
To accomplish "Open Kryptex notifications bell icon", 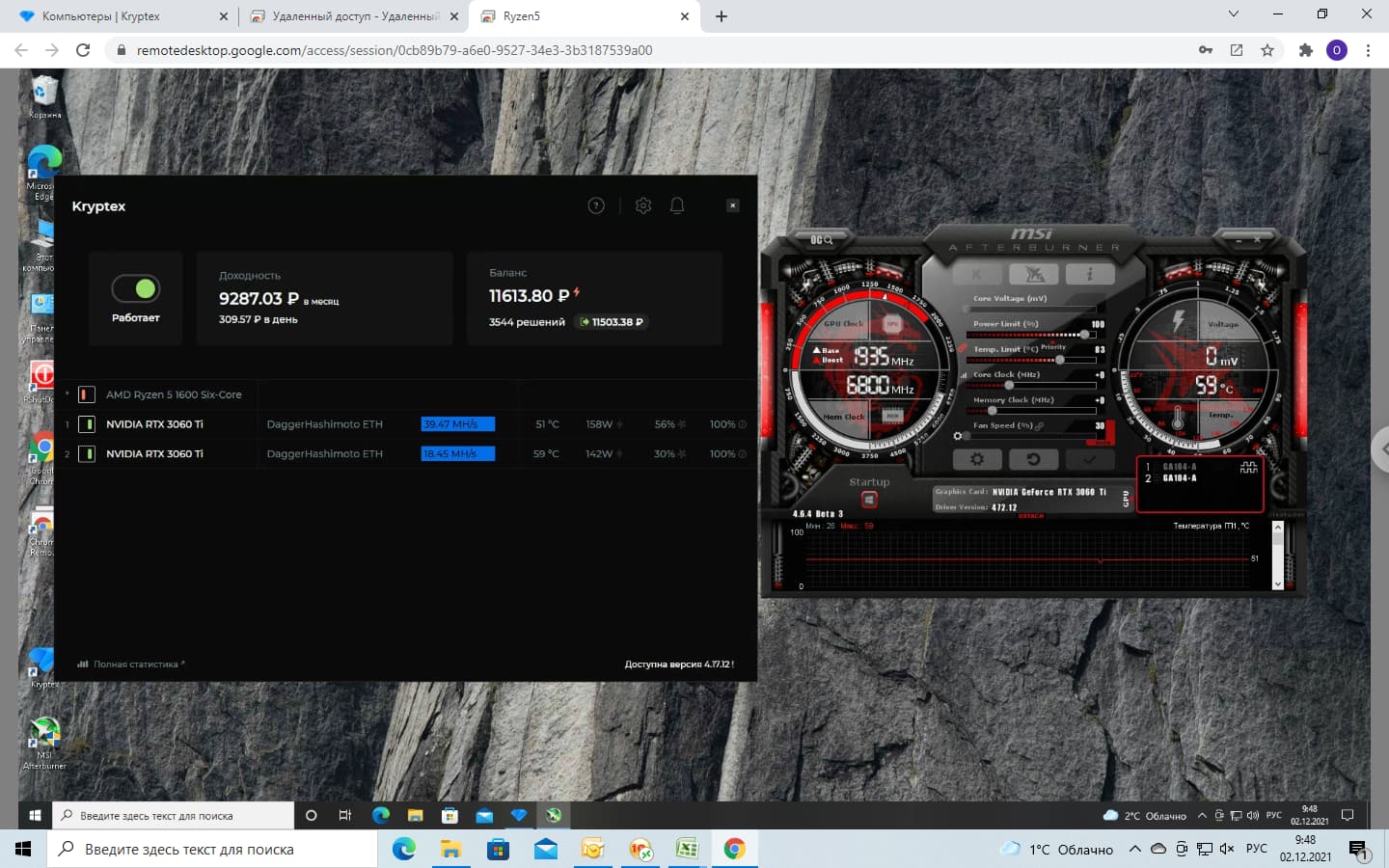I will (x=677, y=205).
